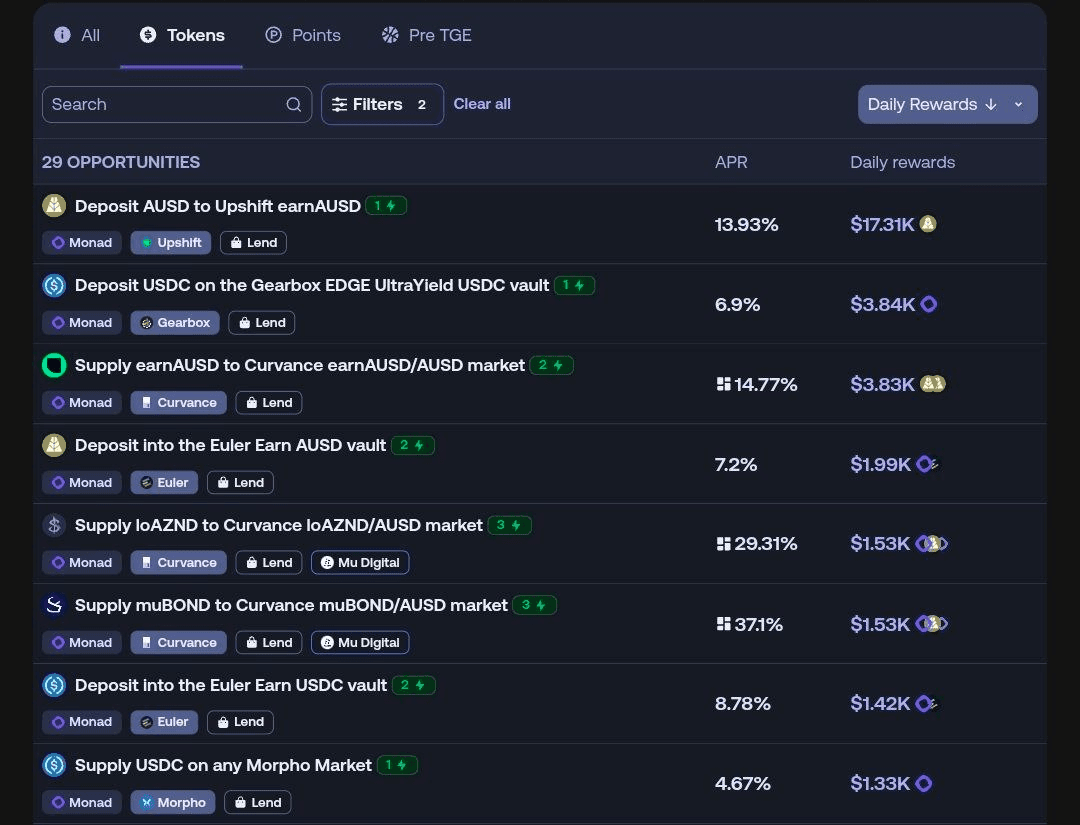
Task: Open the Filters panel
Action: [x=381, y=104]
